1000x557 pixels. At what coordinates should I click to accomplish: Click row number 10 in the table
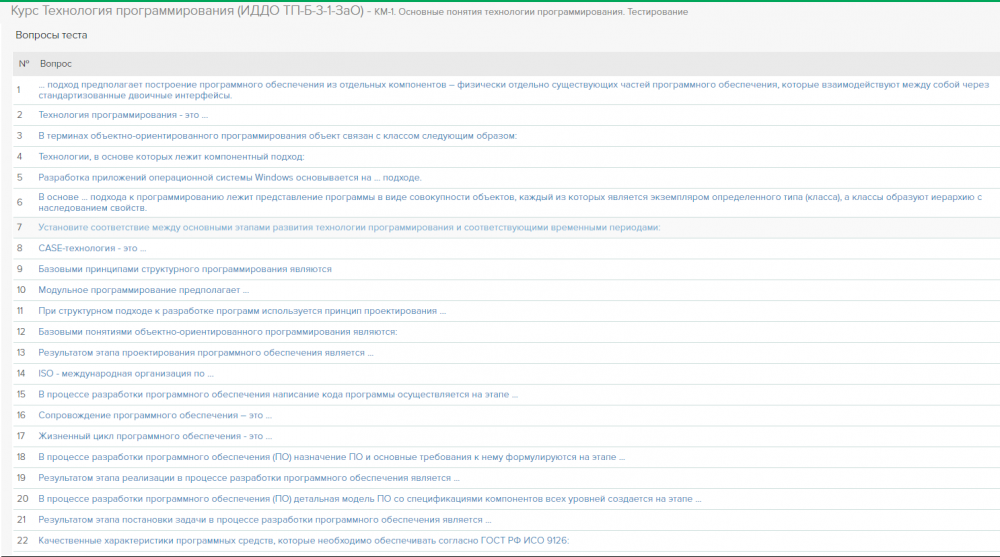[x=21, y=290]
